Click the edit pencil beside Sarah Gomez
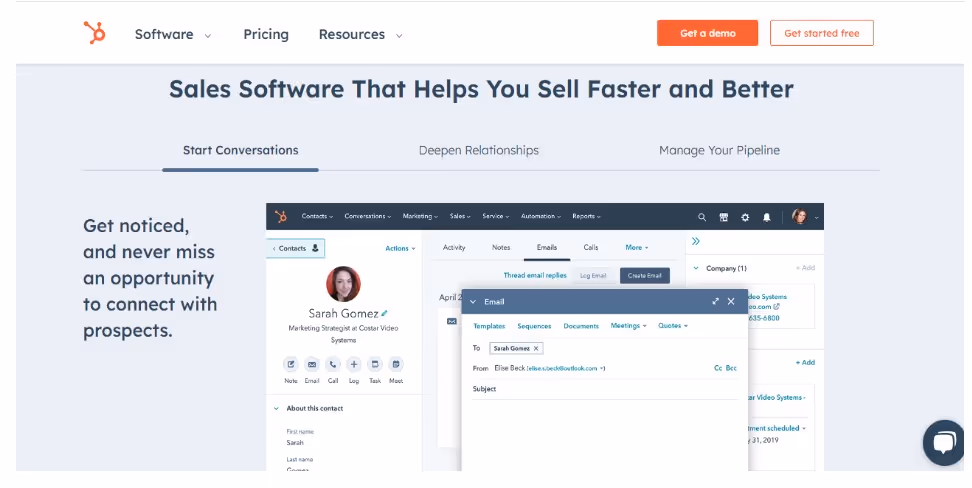Image resolution: width=972 pixels, height=488 pixels. (x=384, y=313)
